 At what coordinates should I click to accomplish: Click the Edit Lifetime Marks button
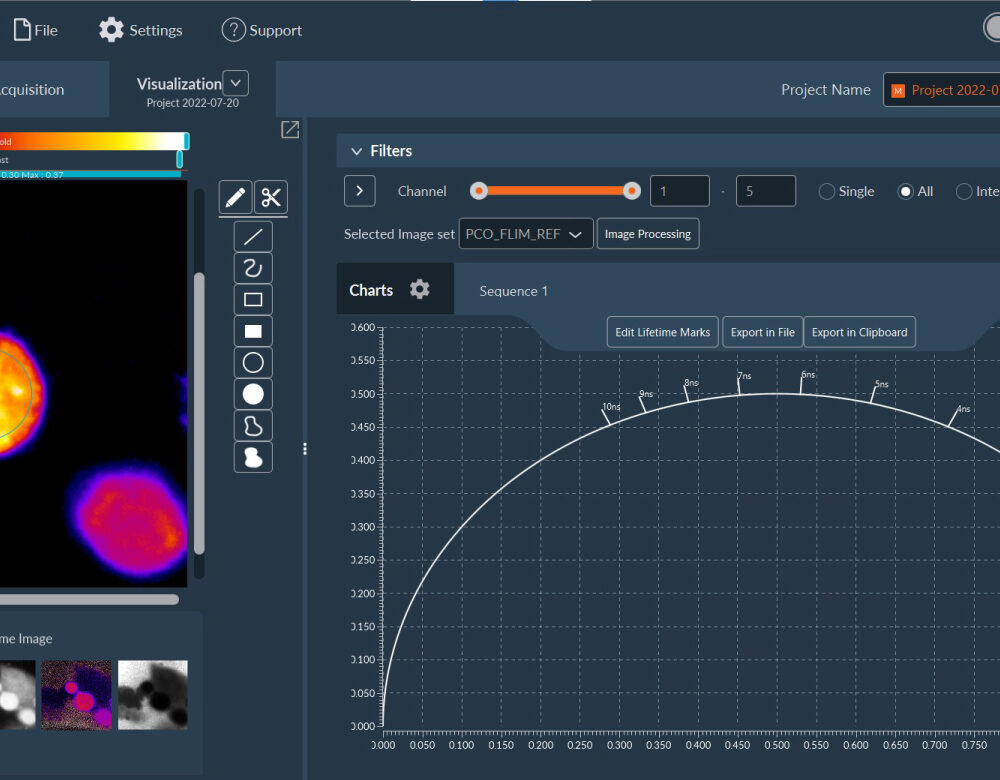pyautogui.click(x=662, y=332)
